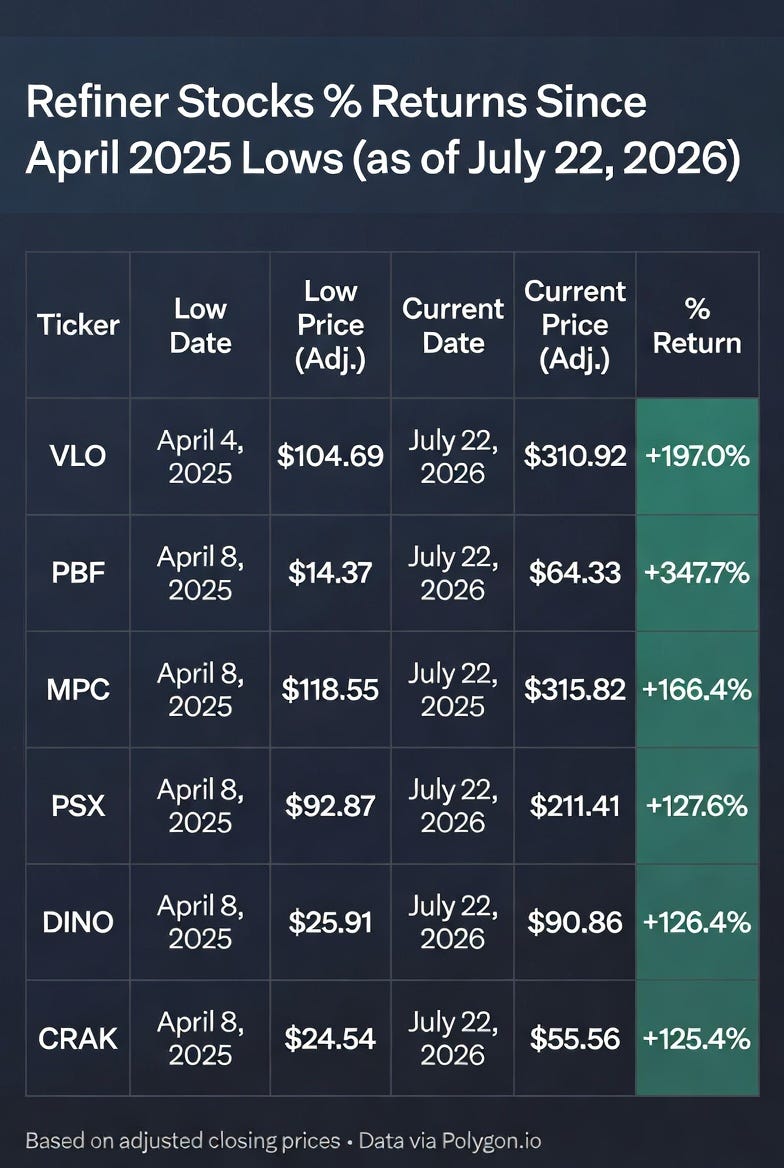Select the $55.56 CRAK price cell
The width and height of the screenshot is (784, 1168).
(x=575, y=1038)
